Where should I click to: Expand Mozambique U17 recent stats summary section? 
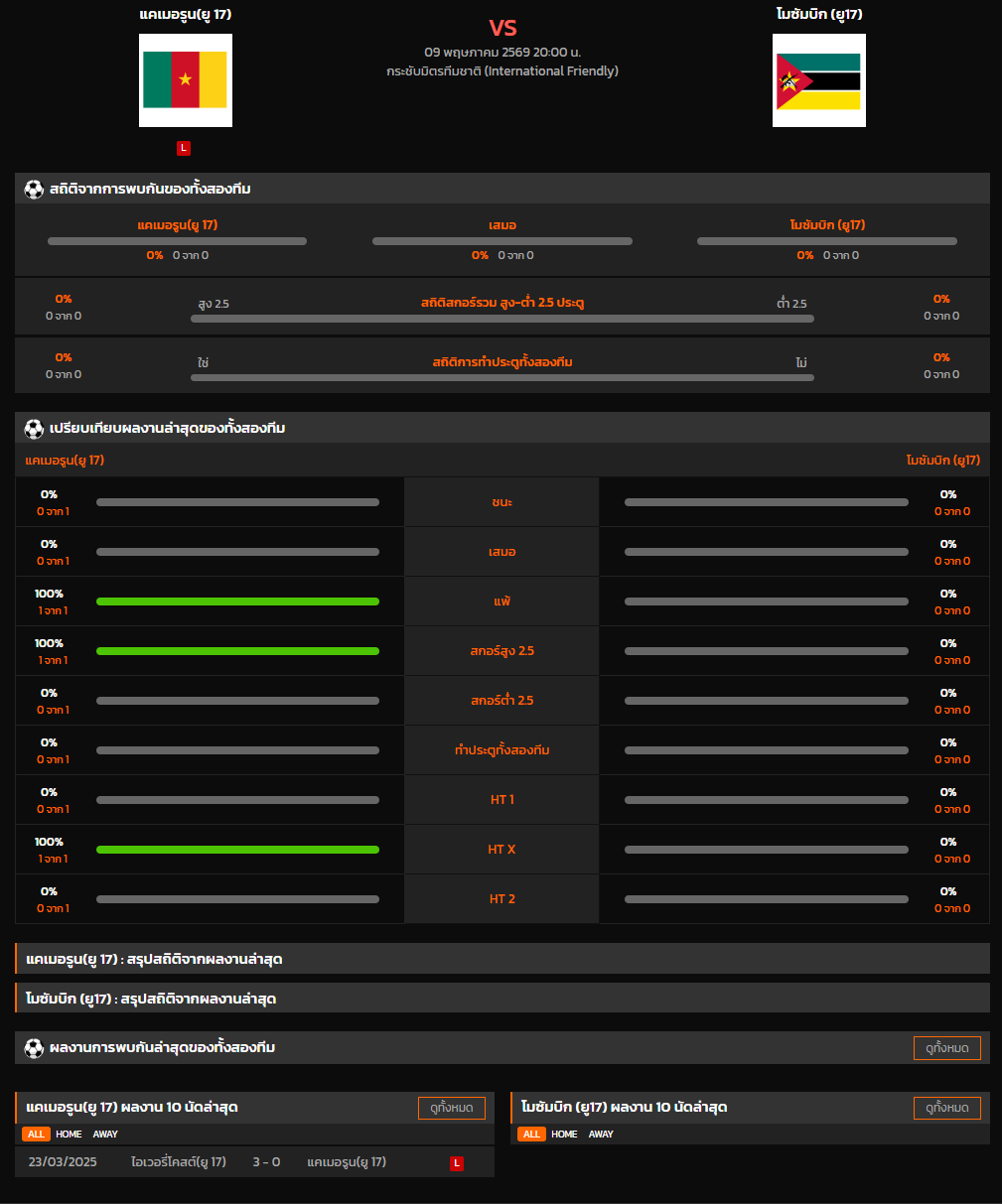coord(502,999)
